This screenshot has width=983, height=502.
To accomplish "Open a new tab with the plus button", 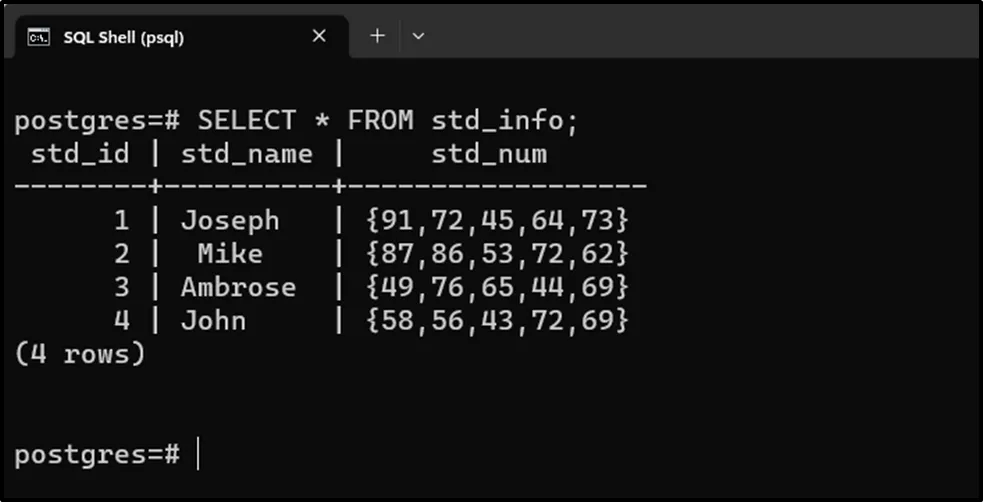I will 377,36.
